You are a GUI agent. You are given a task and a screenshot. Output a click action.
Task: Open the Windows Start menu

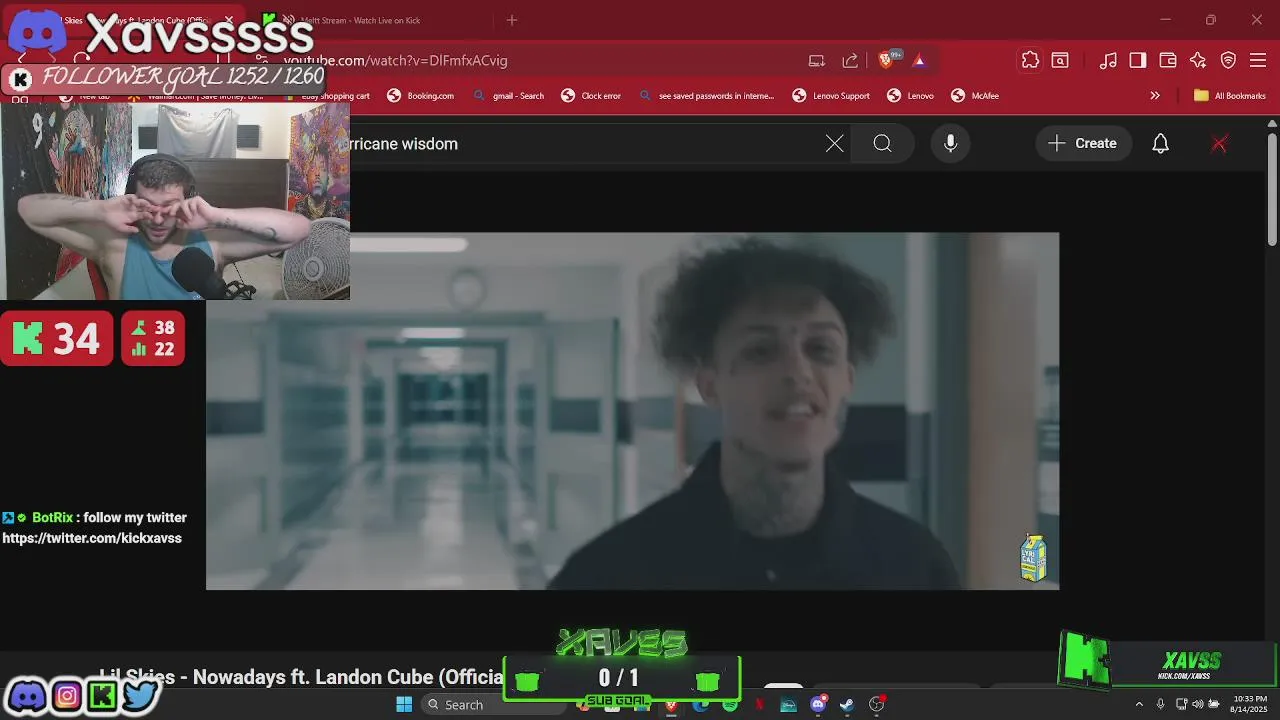[404, 705]
